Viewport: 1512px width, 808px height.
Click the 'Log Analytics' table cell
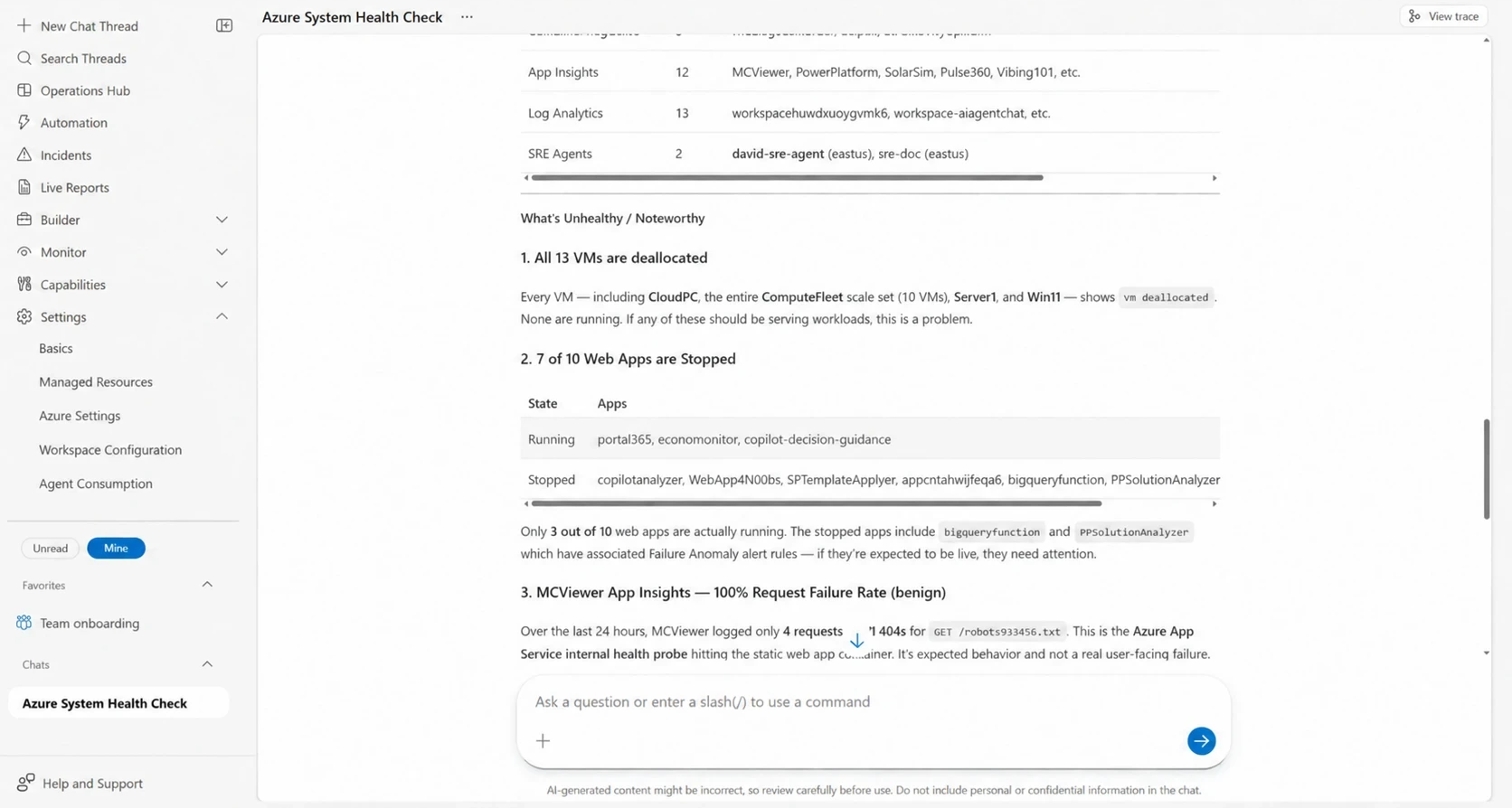point(565,113)
